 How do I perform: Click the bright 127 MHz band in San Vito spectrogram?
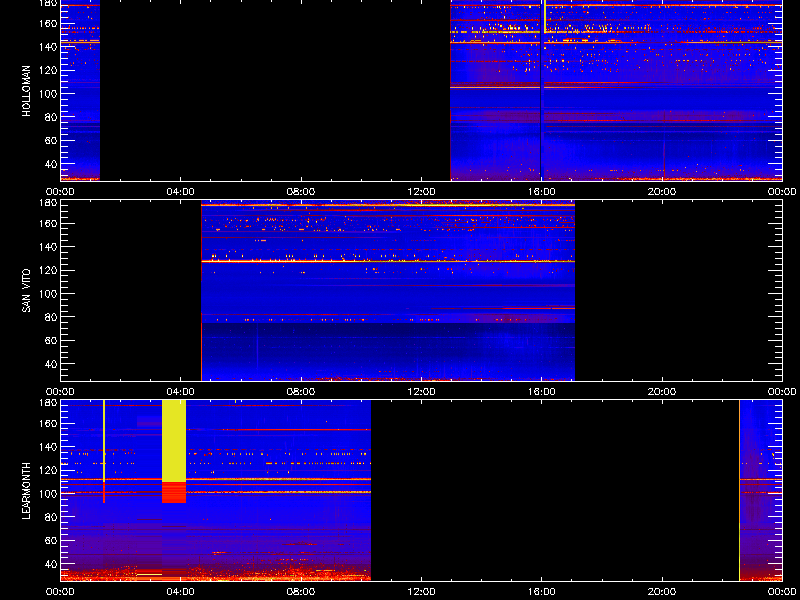[x=388, y=261]
